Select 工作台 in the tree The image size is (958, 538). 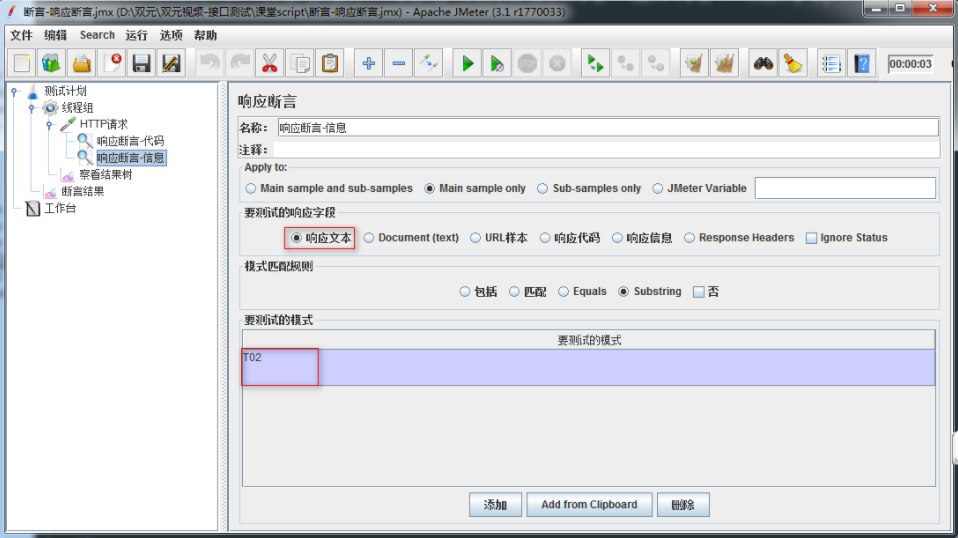[60, 208]
